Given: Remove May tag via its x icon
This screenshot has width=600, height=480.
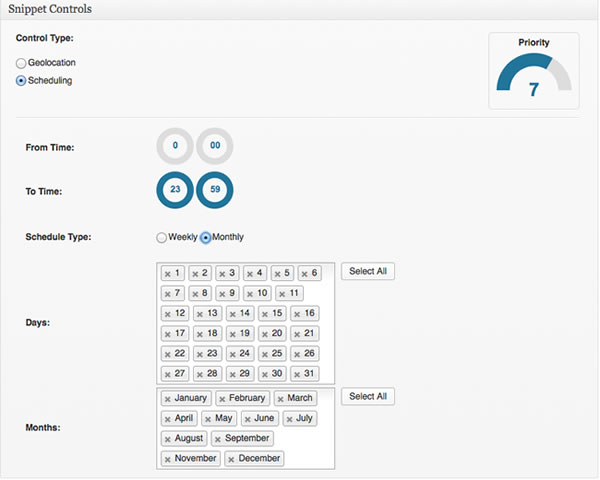Looking at the screenshot, I should point(208,419).
